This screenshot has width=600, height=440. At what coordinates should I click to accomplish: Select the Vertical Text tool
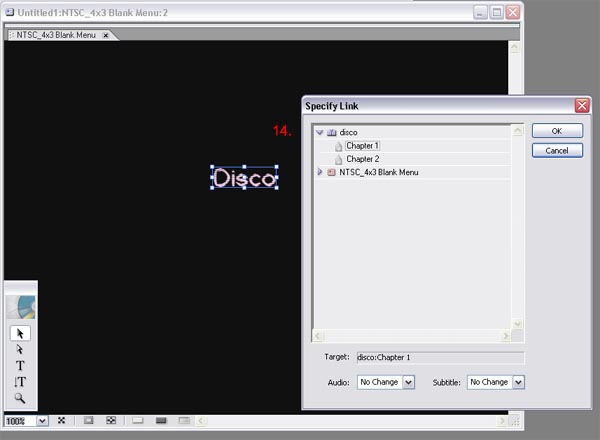click(20, 382)
